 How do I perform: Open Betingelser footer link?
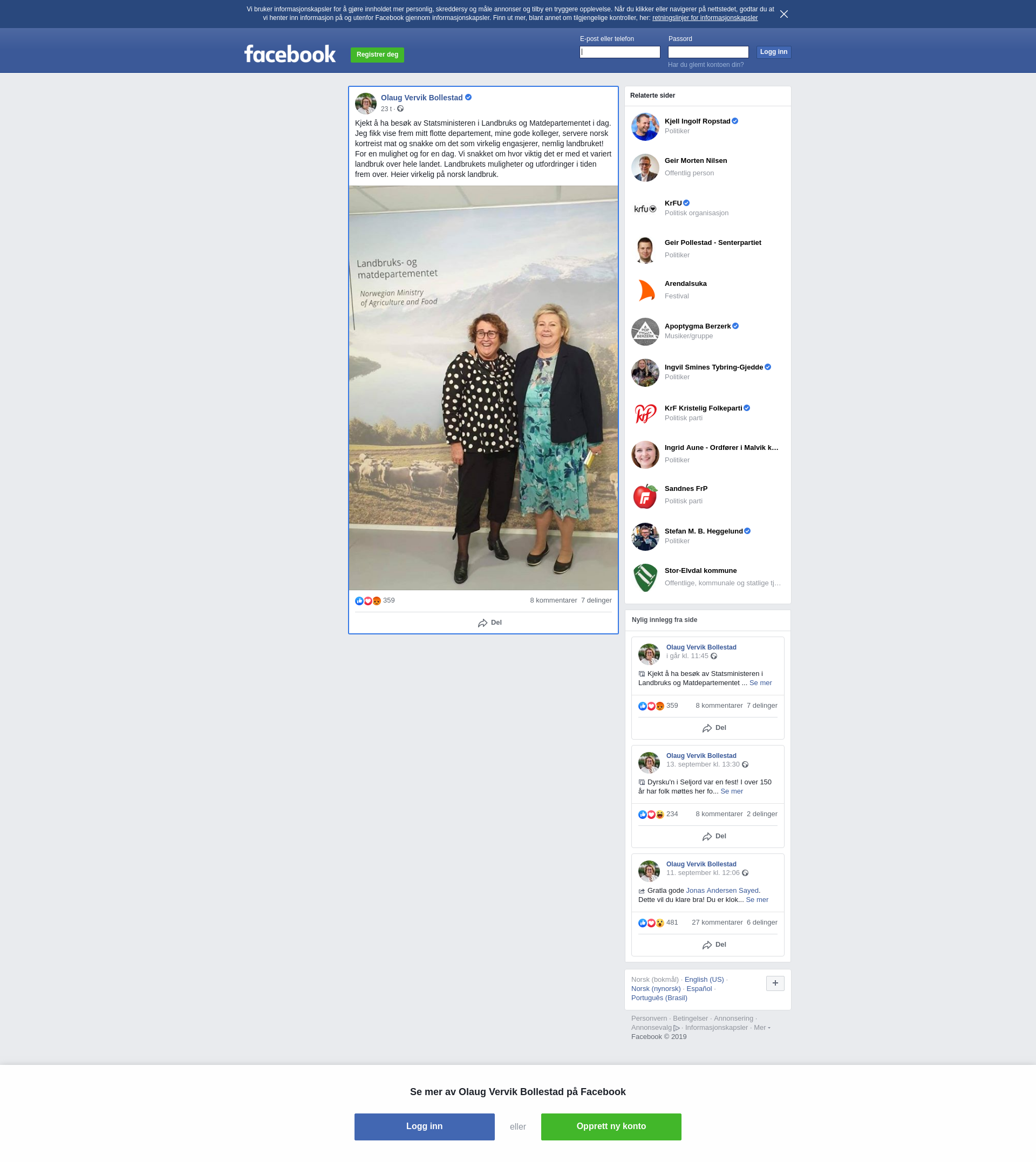click(x=690, y=1018)
